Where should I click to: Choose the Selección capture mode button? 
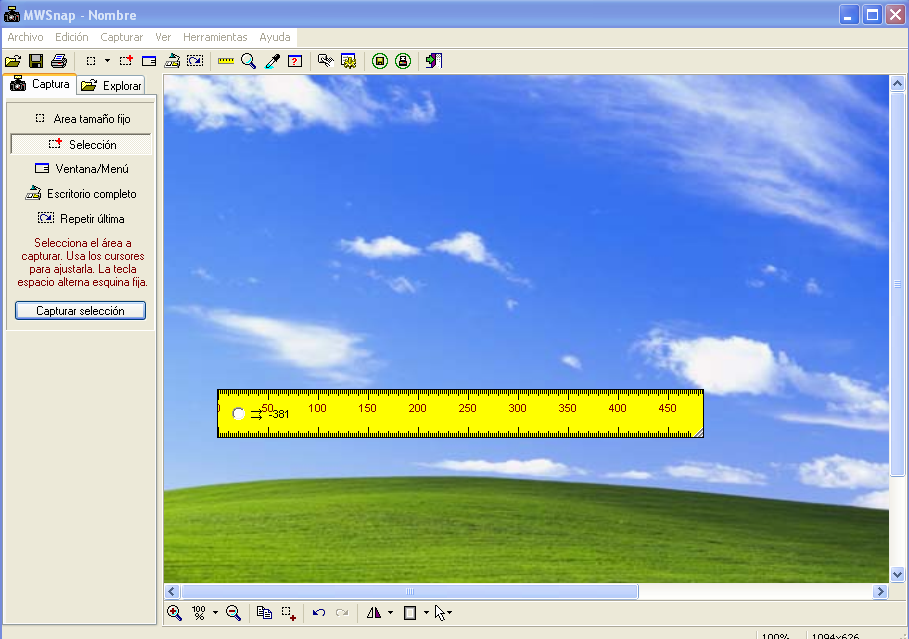(81, 144)
